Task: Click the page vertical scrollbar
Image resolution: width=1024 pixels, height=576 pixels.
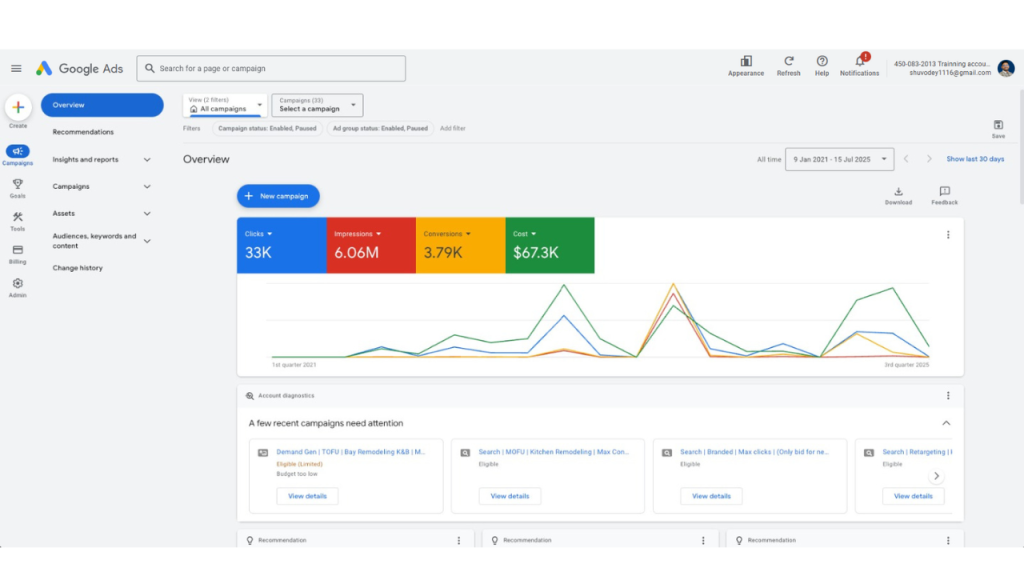Action: click(1021, 149)
